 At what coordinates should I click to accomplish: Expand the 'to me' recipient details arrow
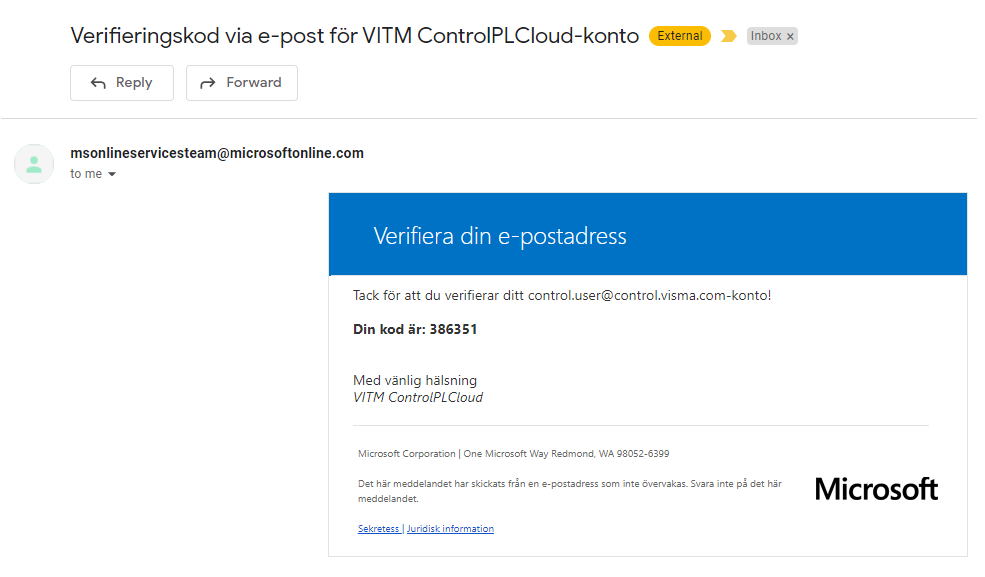[x=112, y=174]
